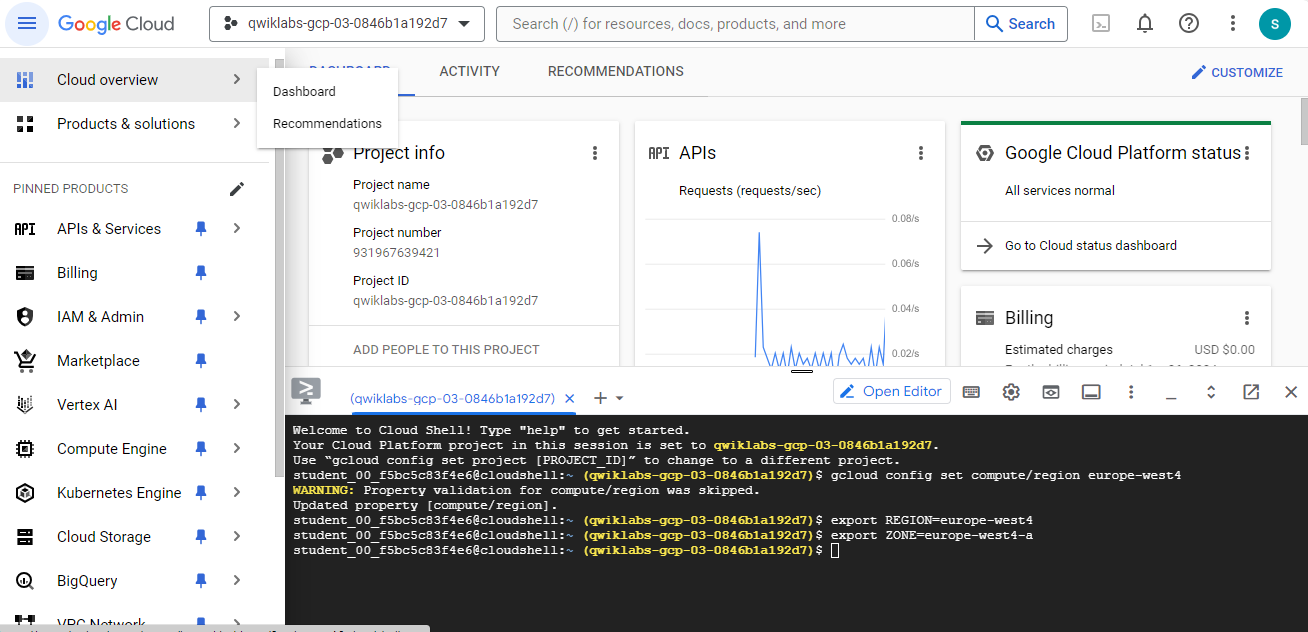This screenshot has height=632, width=1308.
Task: Open the notifications bell
Action: (x=1145, y=24)
